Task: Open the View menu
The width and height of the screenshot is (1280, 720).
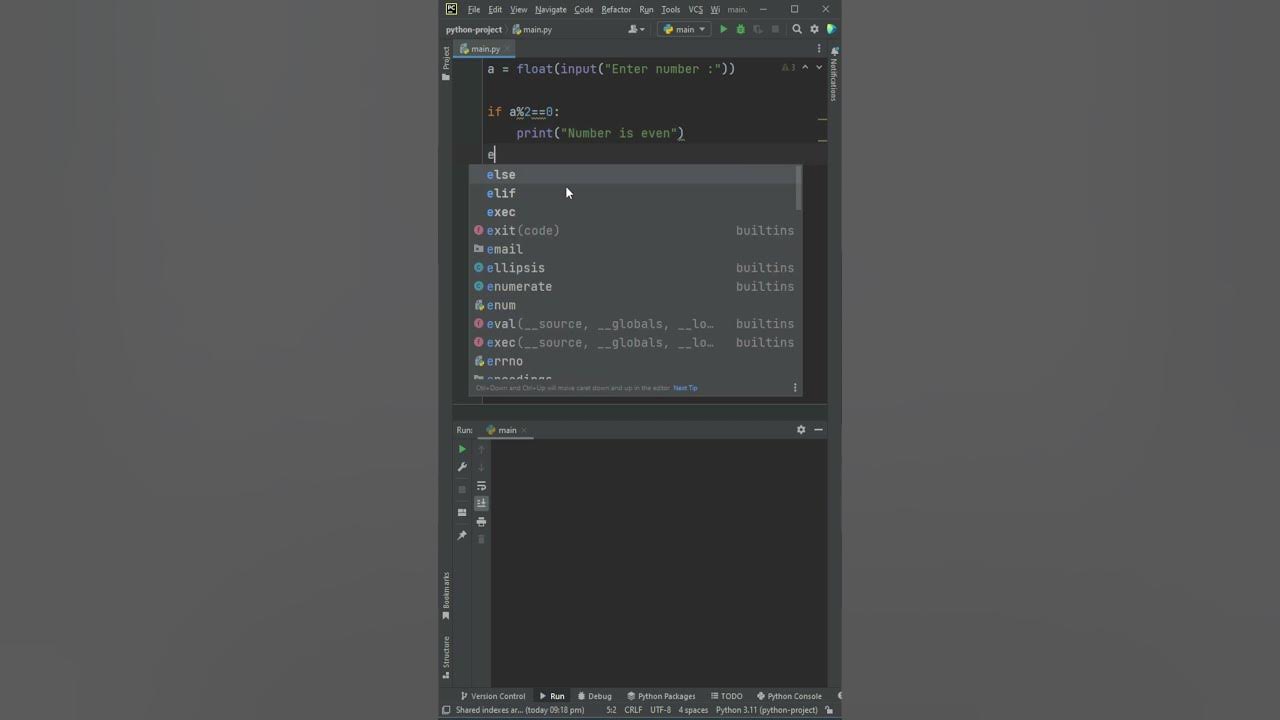Action: [518, 9]
